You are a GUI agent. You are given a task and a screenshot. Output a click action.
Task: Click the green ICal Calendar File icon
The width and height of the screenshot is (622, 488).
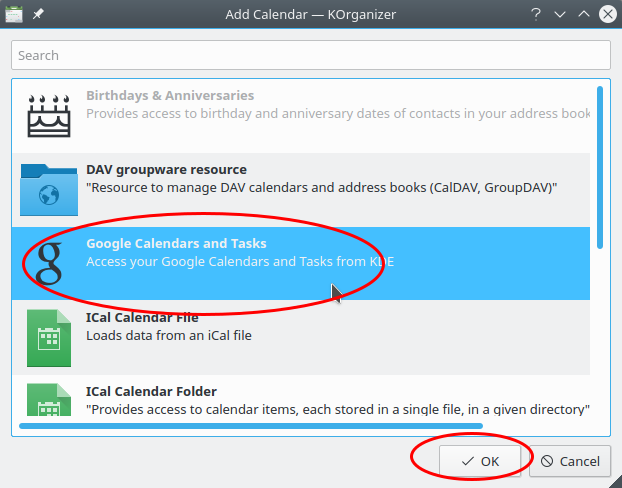click(49, 338)
